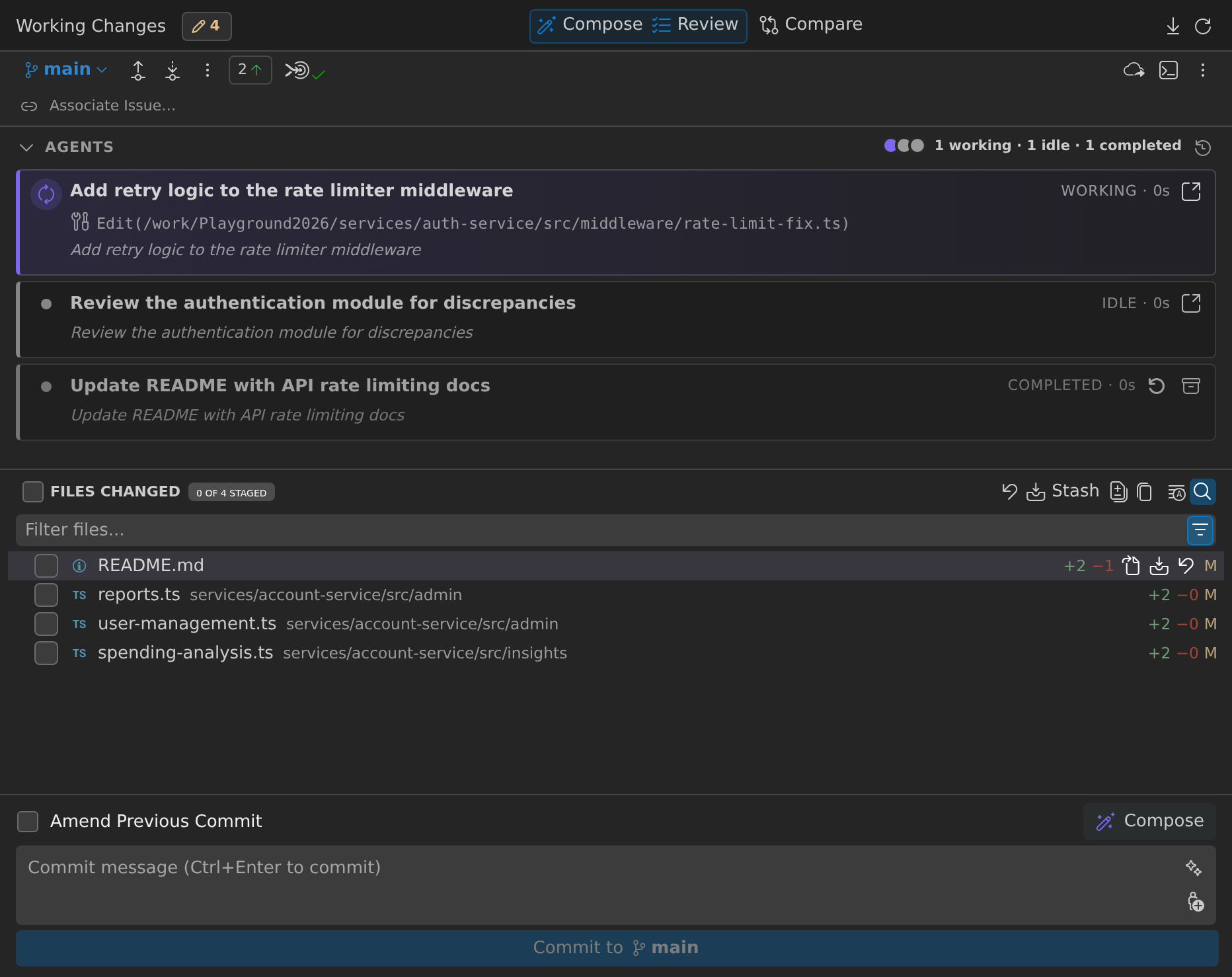
Task: Click the copy changes icon in the files toolbar
Action: point(1145,492)
